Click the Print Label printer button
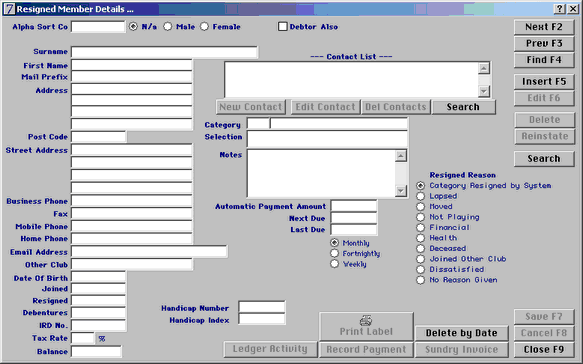 (x=366, y=326)
